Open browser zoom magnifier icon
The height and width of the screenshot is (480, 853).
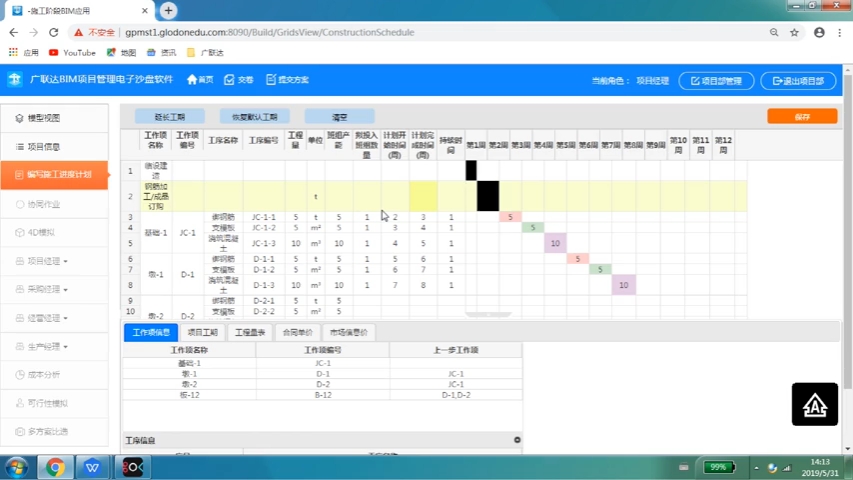point(774,33)
